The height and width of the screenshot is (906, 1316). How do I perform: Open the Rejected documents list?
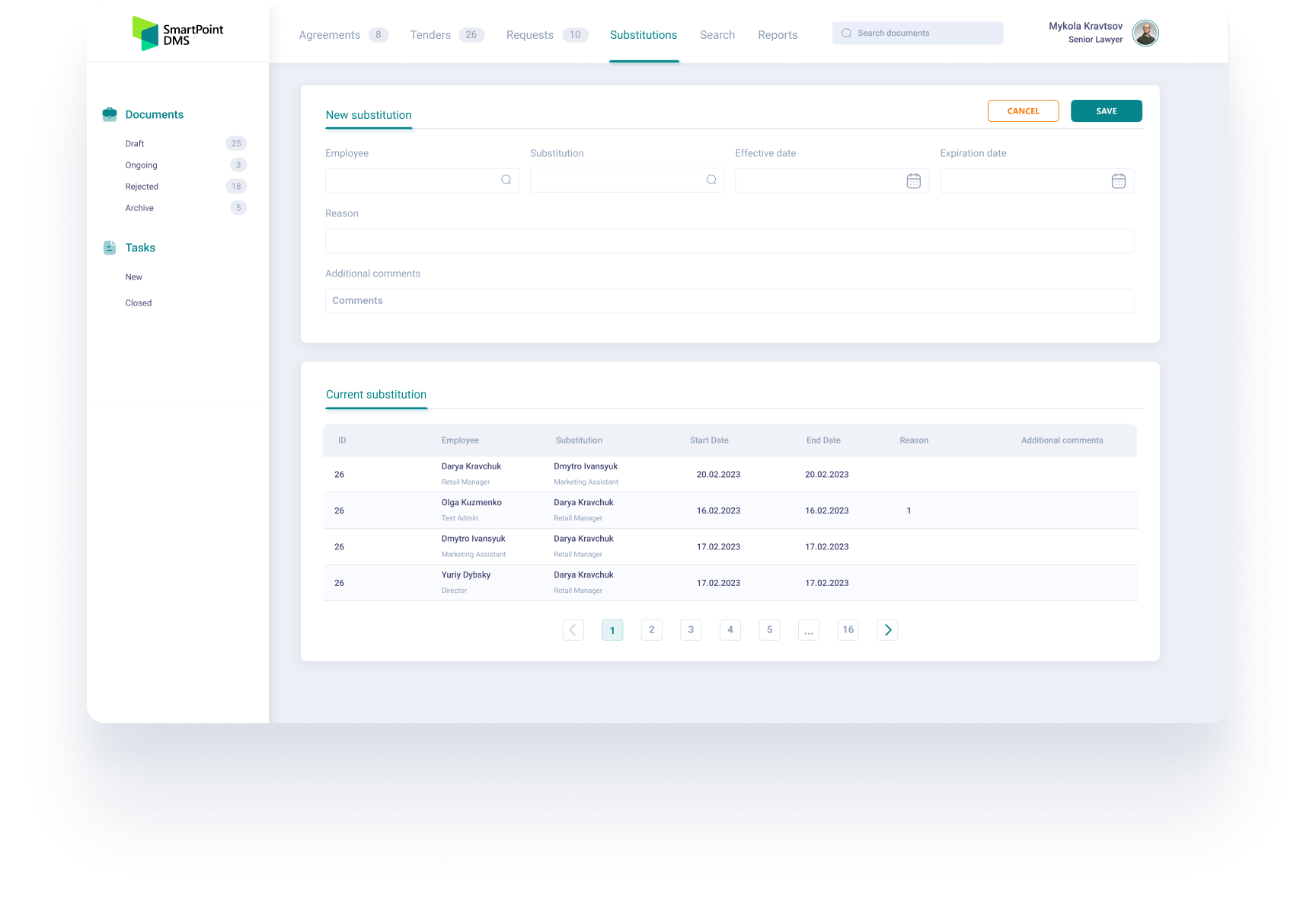142,186
